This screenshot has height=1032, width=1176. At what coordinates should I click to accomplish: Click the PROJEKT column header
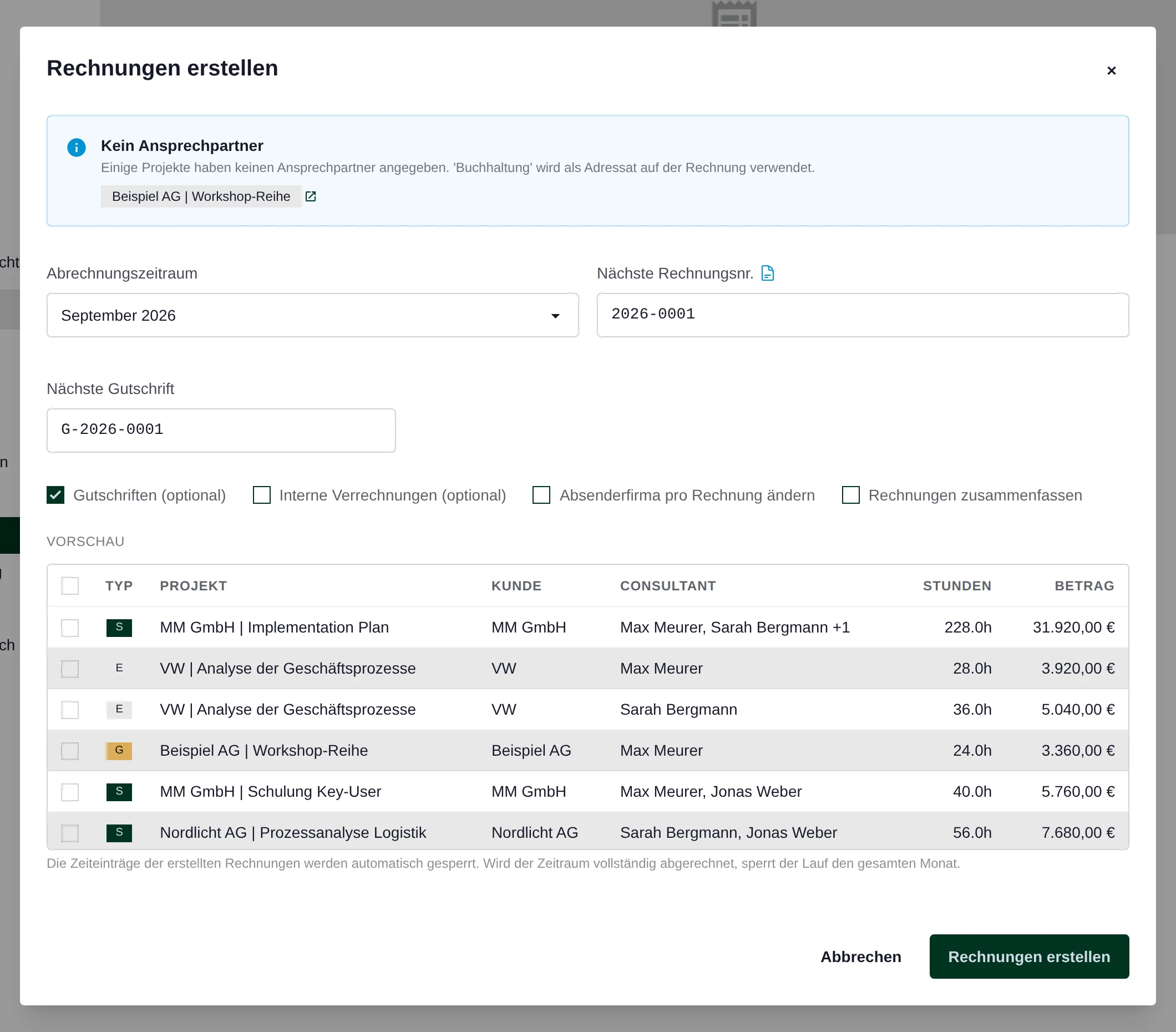(193, 586)
